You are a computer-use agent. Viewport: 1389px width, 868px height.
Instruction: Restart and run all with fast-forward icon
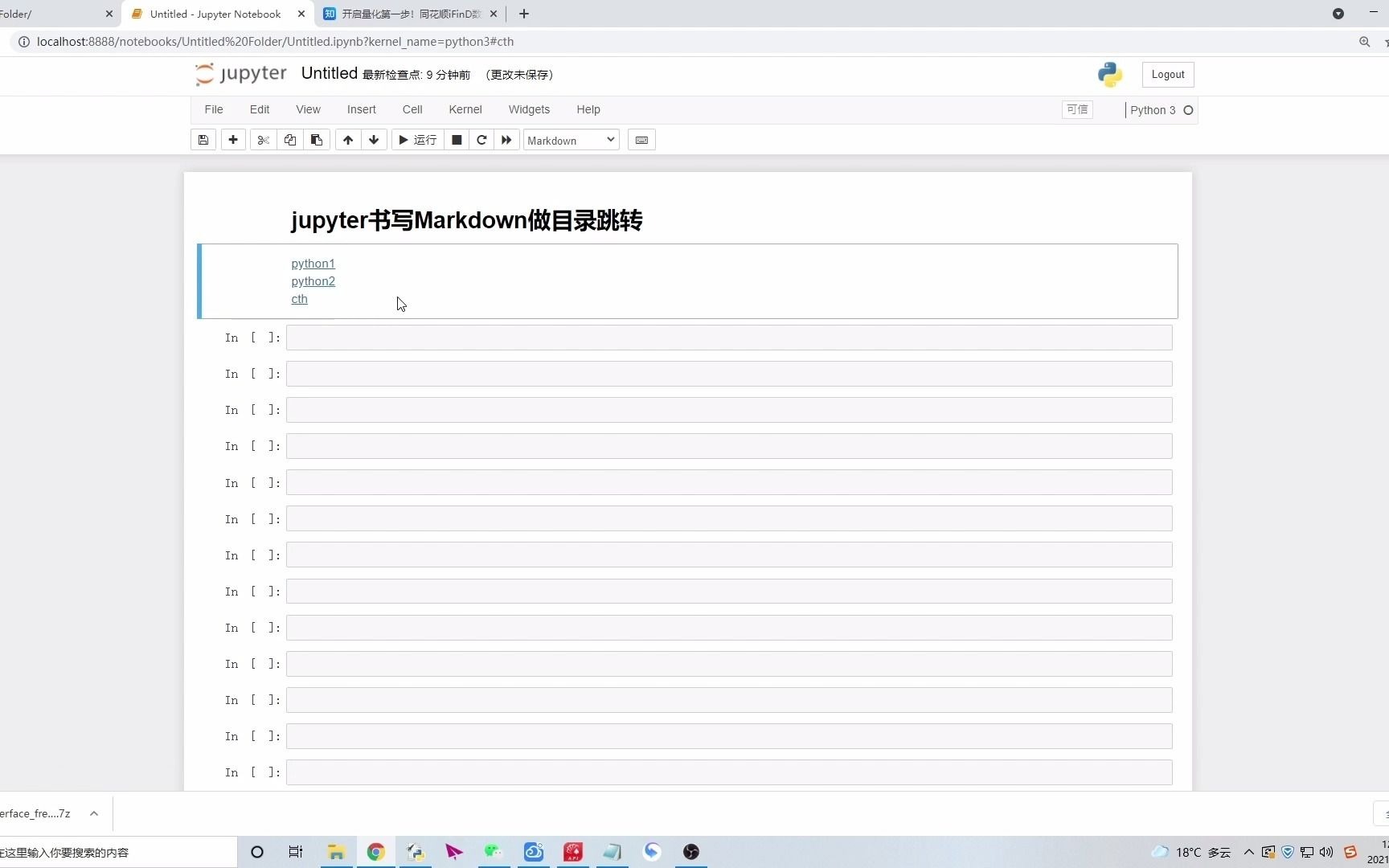(506, 140)
